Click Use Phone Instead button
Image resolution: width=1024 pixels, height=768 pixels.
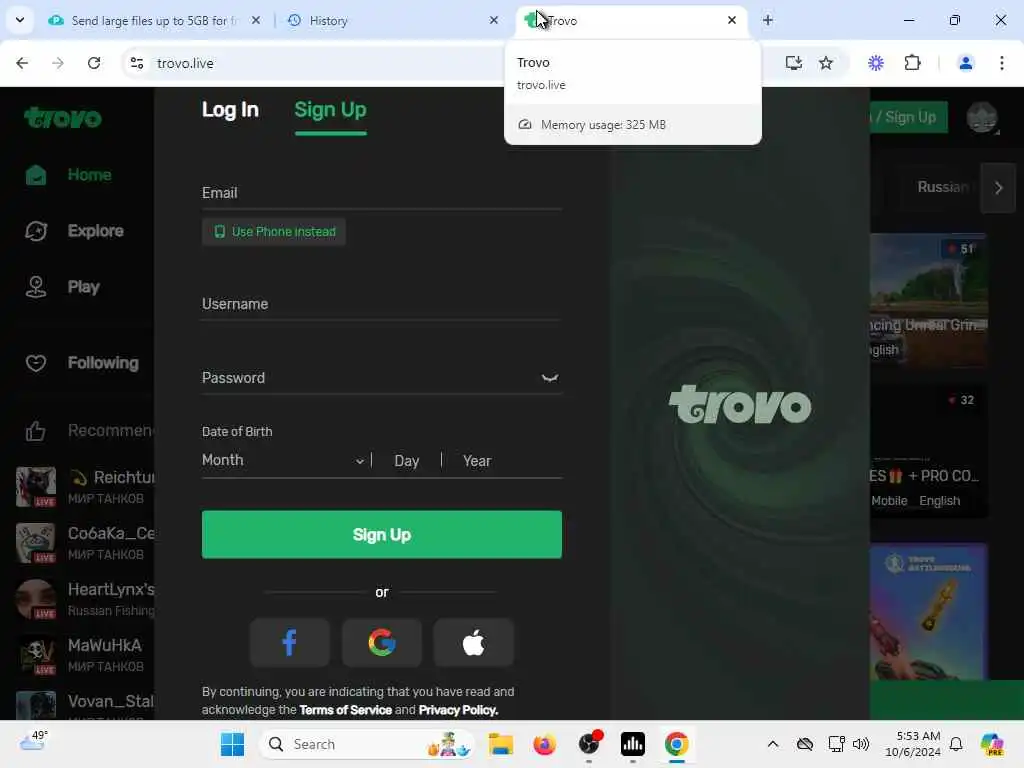(x=274, y=232)
